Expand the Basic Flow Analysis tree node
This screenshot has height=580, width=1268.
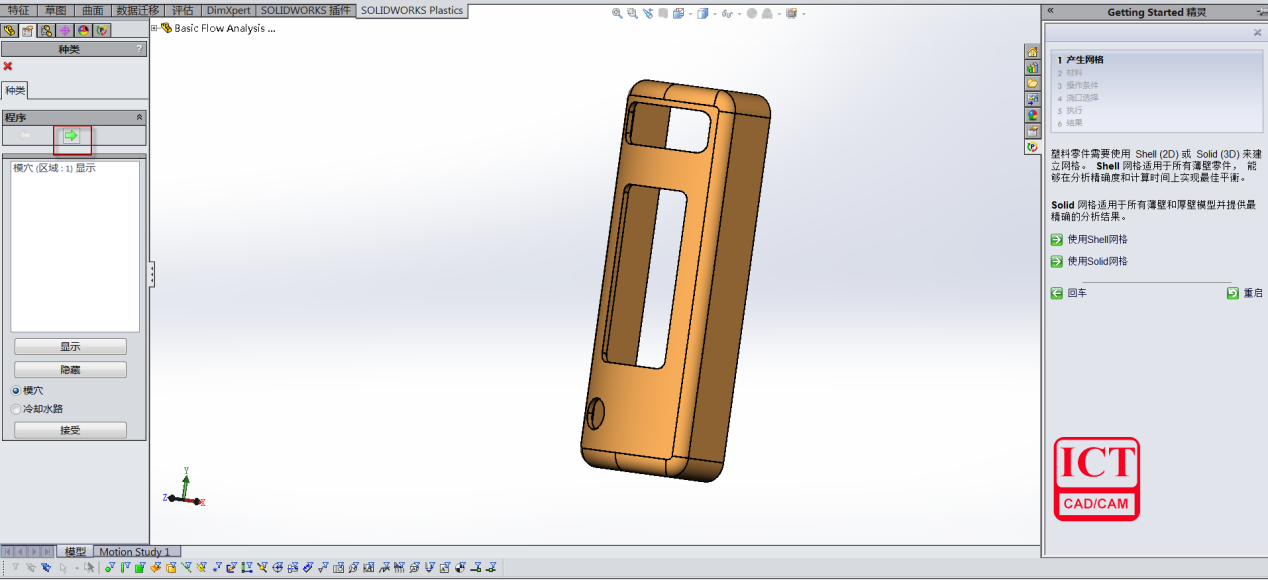(154, 28)
